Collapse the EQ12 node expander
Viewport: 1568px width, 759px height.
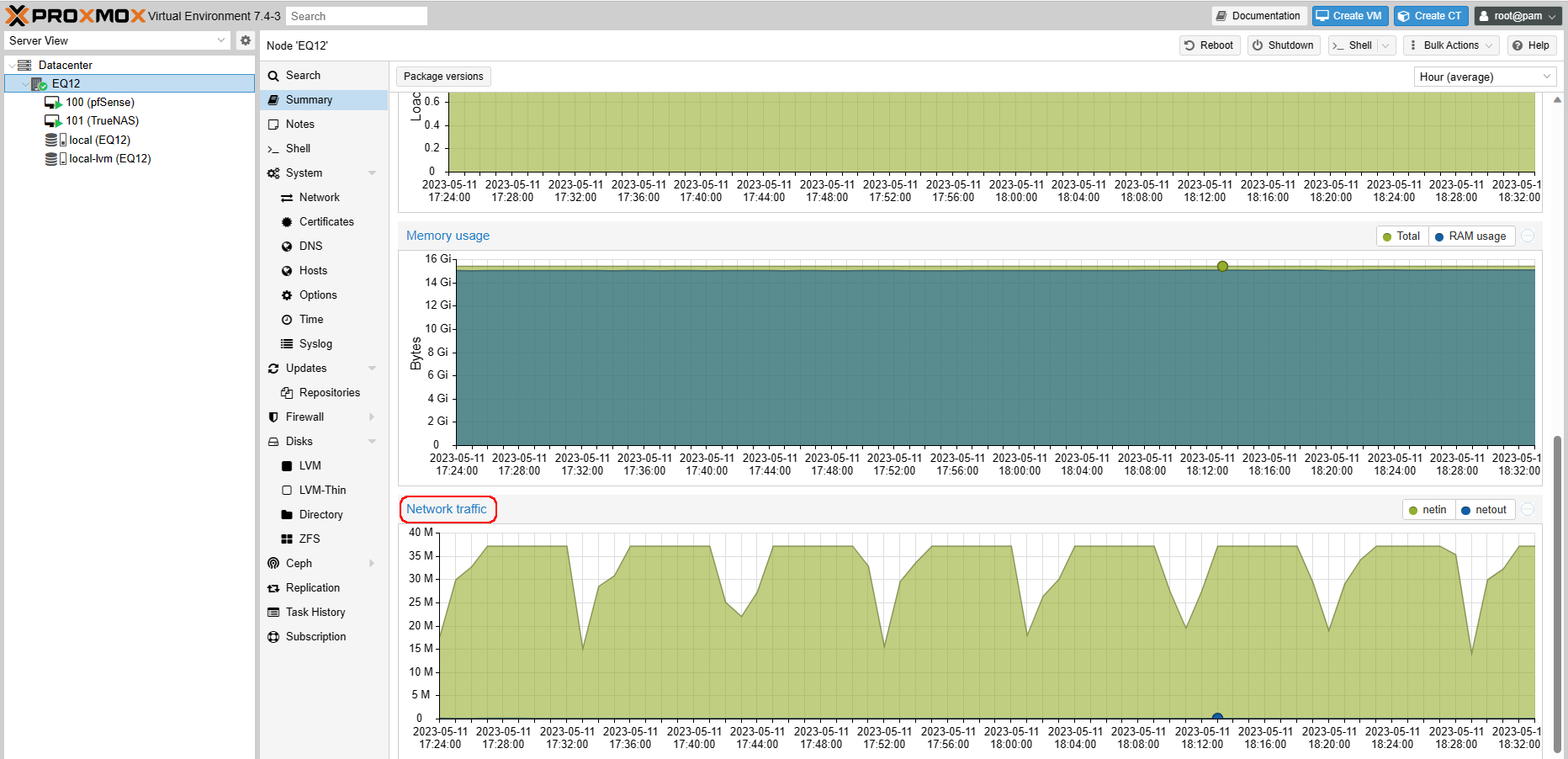pyautogui.click(x=24, y=83)
